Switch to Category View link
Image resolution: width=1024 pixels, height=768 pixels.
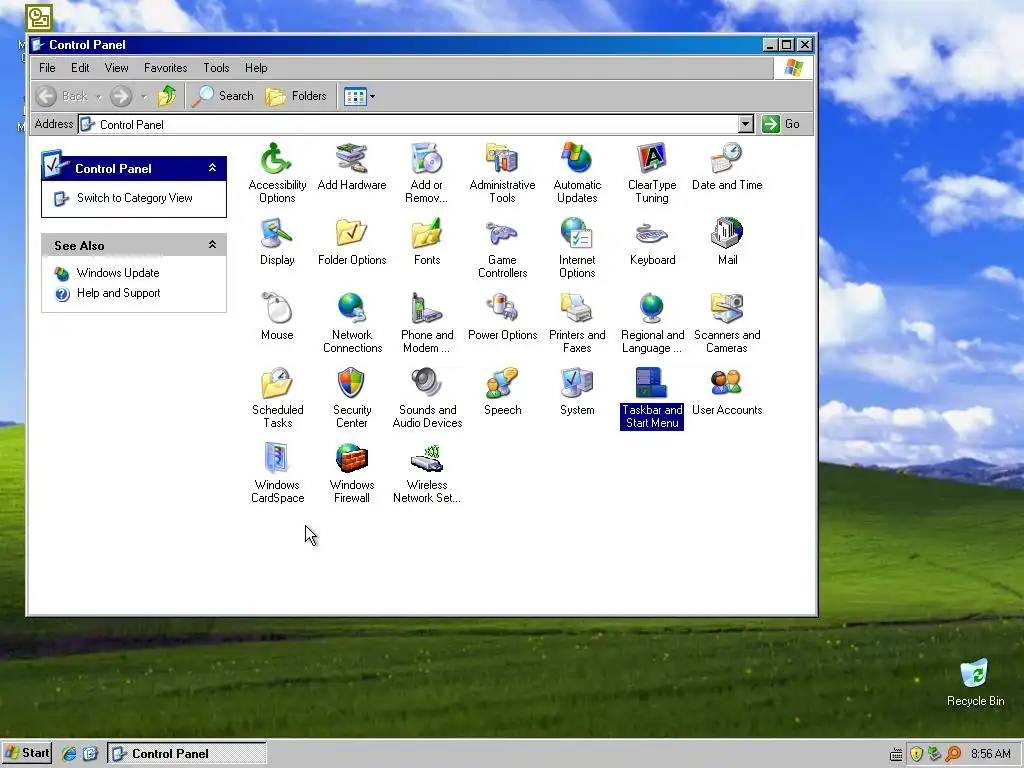pyautogui.click(x=135, y=198)
